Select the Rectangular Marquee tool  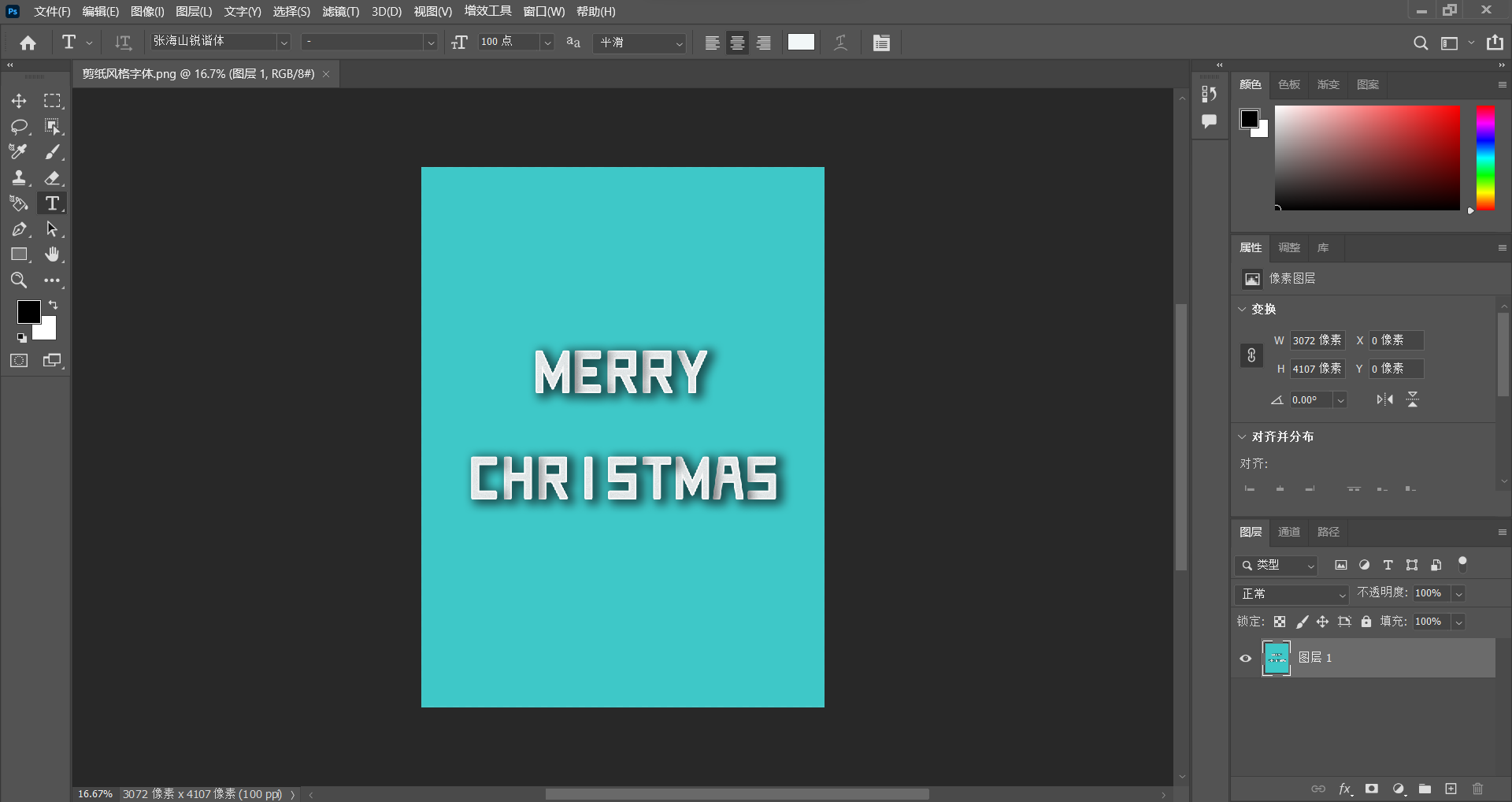point(52,101)
